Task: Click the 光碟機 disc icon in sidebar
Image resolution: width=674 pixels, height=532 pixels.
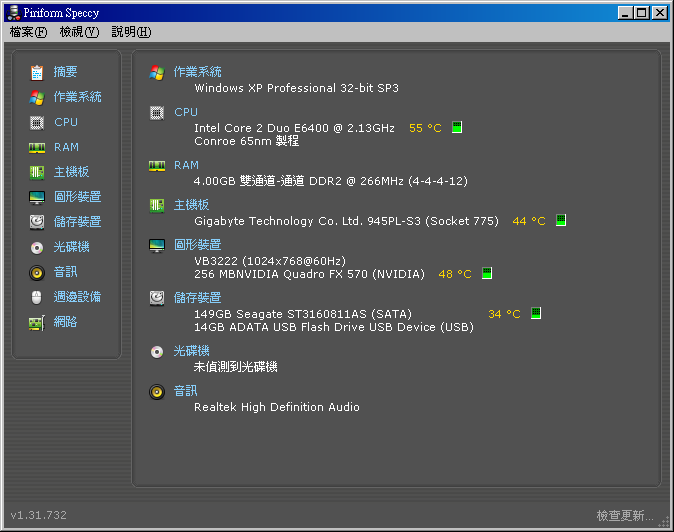Action: (x=37, y=248)
